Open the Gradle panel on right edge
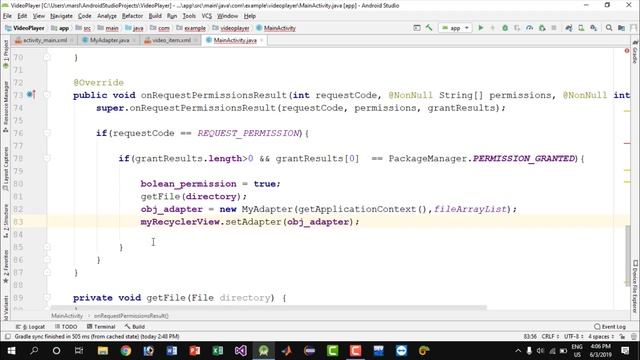 [x=635, y=52]
